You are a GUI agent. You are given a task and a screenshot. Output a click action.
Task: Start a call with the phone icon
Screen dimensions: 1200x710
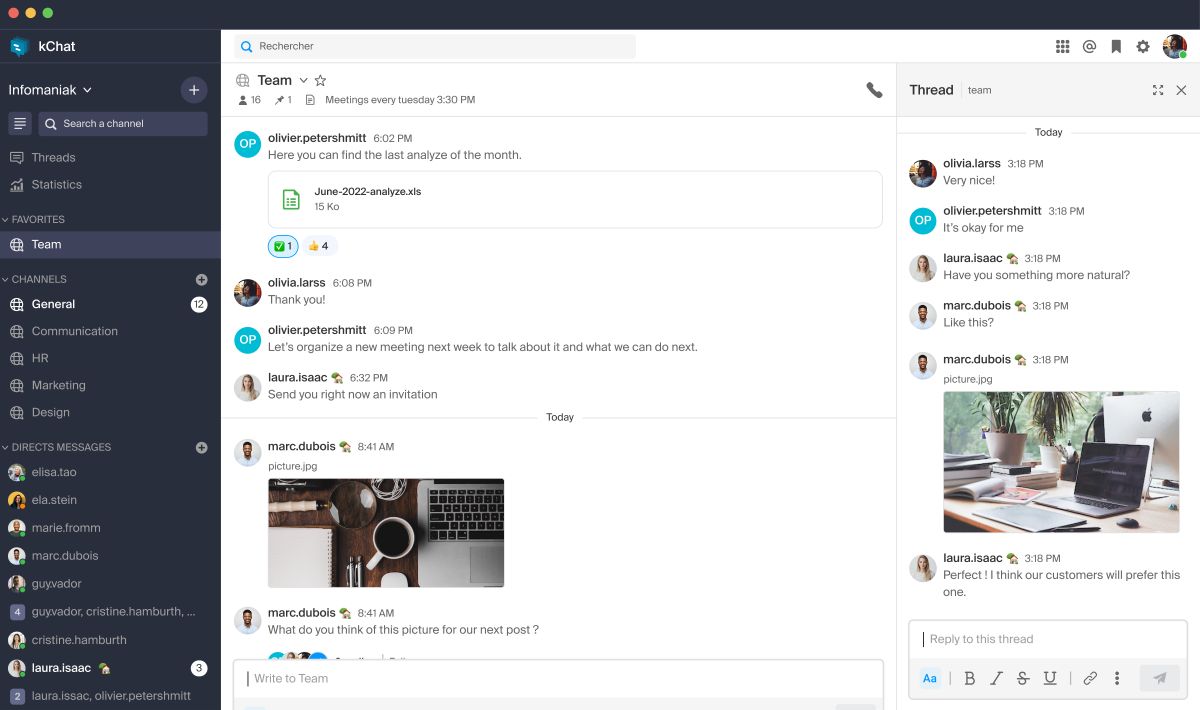tap(875, 89)
